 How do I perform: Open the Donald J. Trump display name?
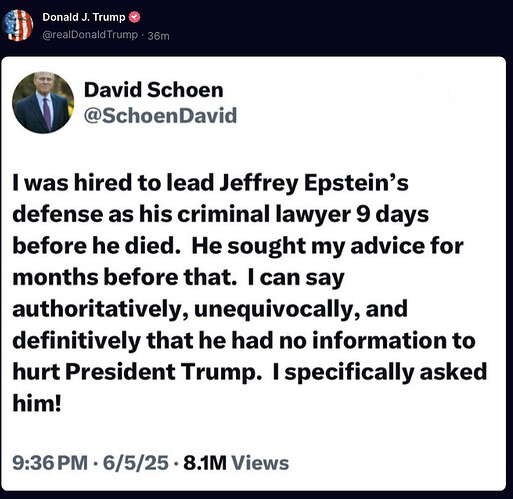[x=84, y=17]
